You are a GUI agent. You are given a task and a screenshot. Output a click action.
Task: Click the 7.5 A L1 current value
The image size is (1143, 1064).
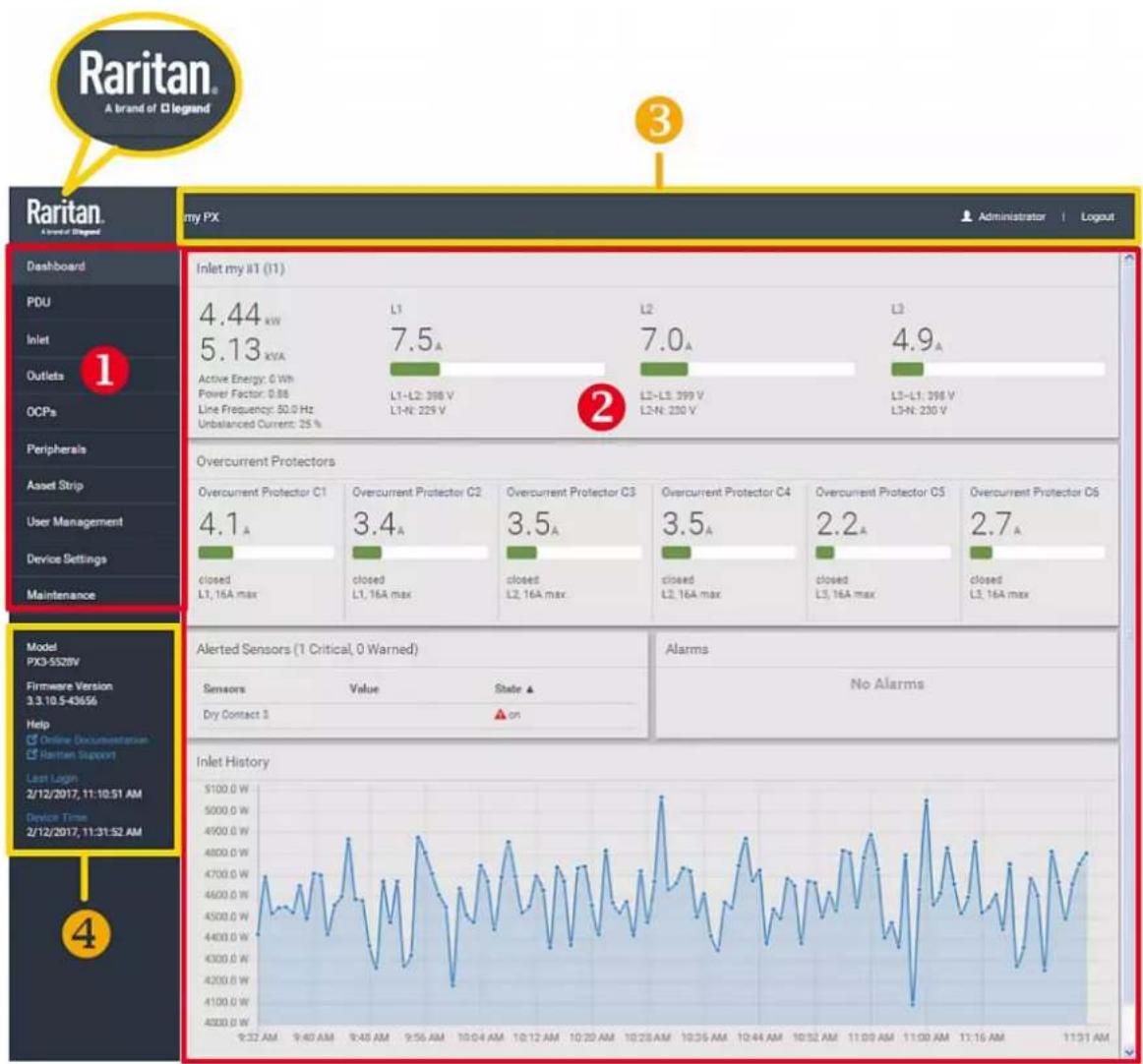416,339
